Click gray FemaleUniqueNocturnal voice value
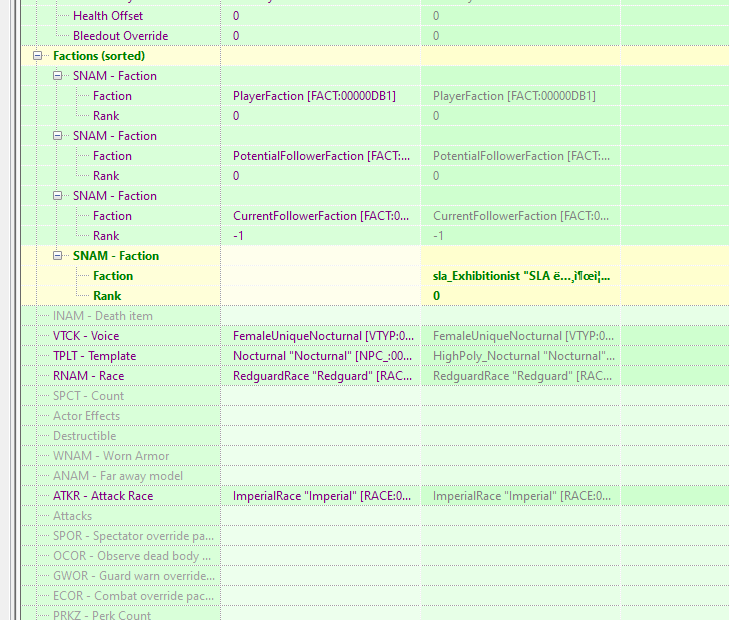The width and height of the screenshot is (729, 620). (x=523, y=336)
